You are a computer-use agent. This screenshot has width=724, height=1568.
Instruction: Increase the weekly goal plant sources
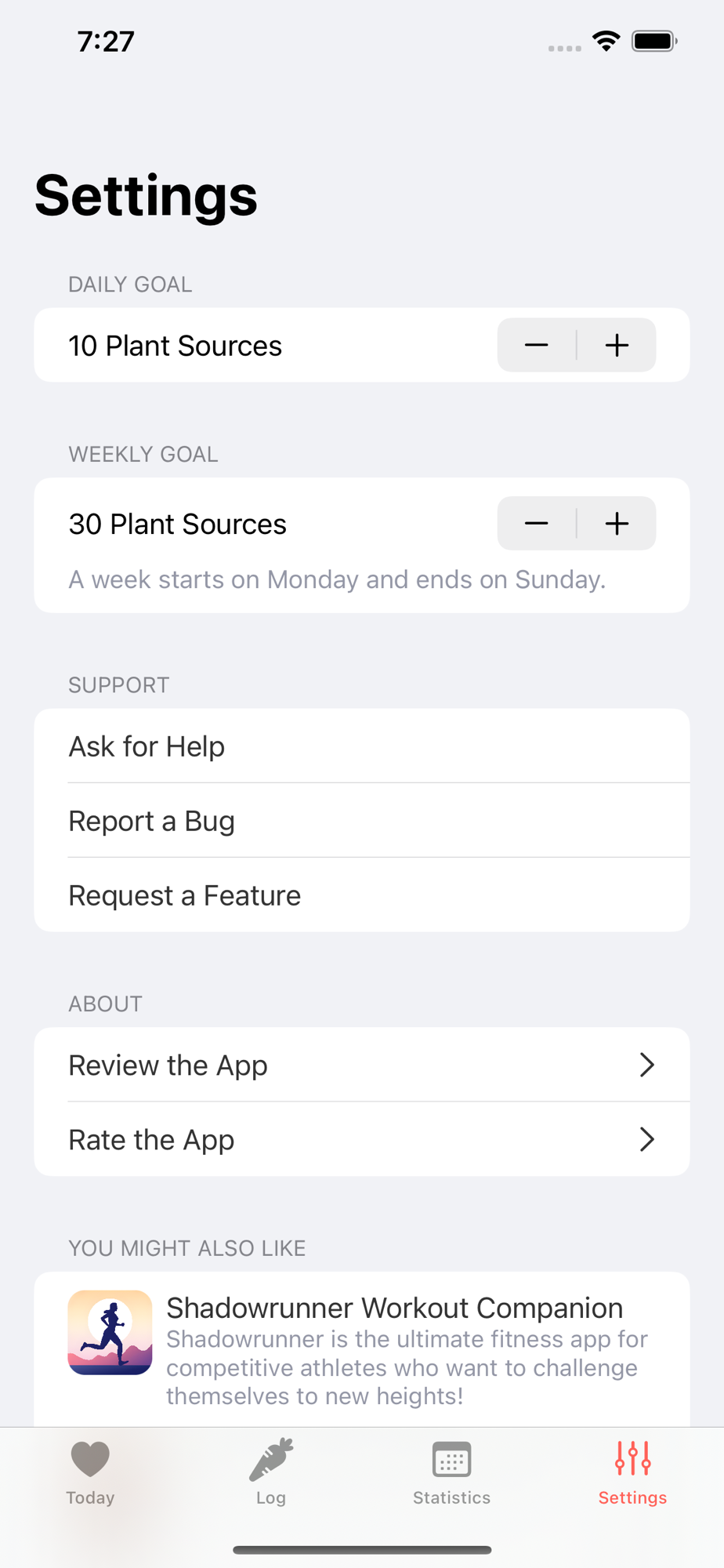[617, 523]
